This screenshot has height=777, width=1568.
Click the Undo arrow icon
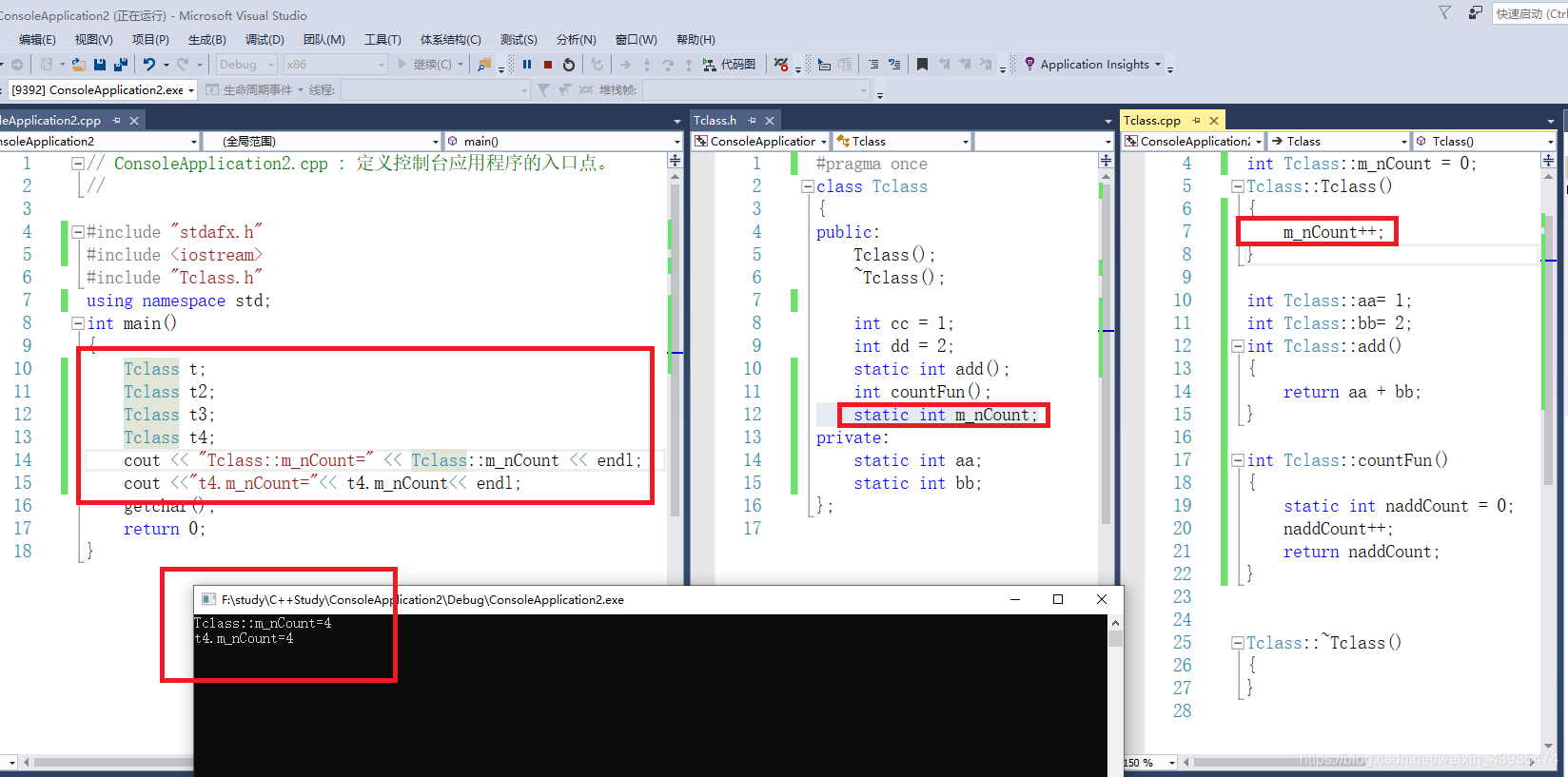(148, 65)
